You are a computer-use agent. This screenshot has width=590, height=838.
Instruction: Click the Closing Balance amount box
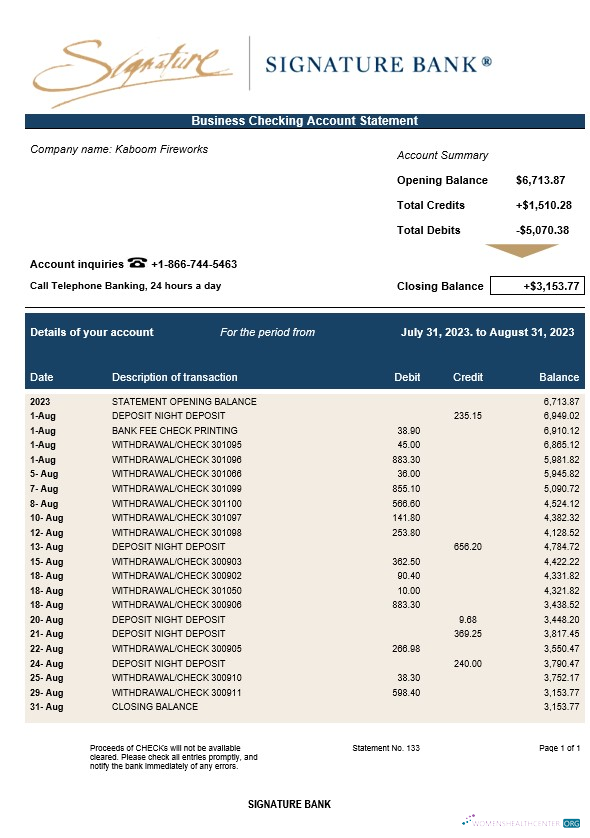click(x=537, y=285)
